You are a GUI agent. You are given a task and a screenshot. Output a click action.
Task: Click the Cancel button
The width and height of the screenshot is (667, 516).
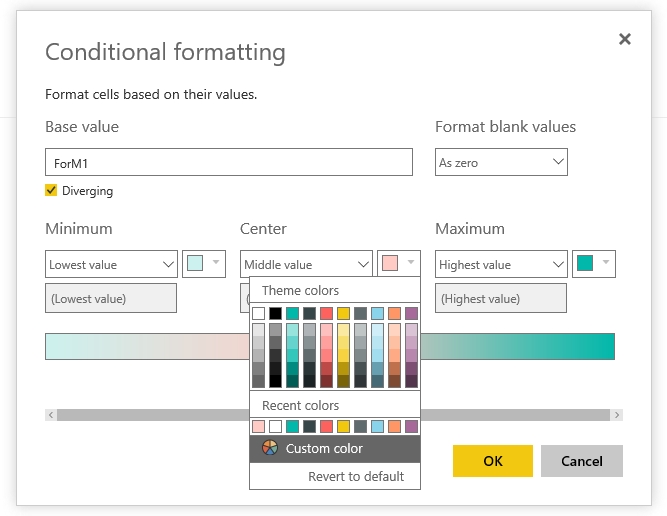click(x=581, y=461)
